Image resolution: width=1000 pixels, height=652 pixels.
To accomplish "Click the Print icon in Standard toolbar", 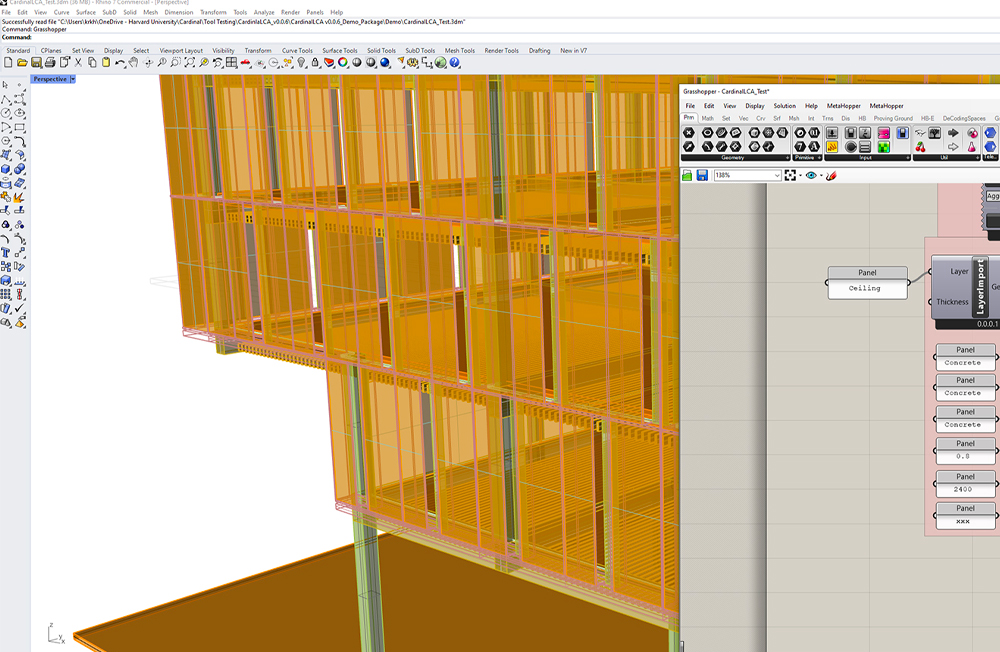I will pos(50,63).
